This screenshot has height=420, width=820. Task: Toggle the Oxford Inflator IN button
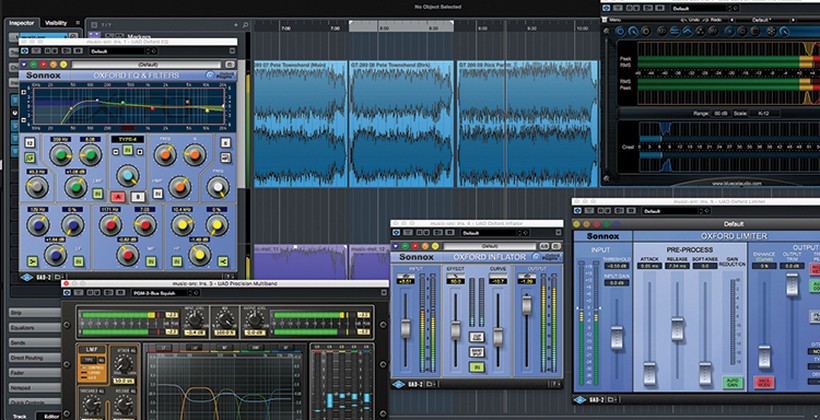[x=476, y=367]
